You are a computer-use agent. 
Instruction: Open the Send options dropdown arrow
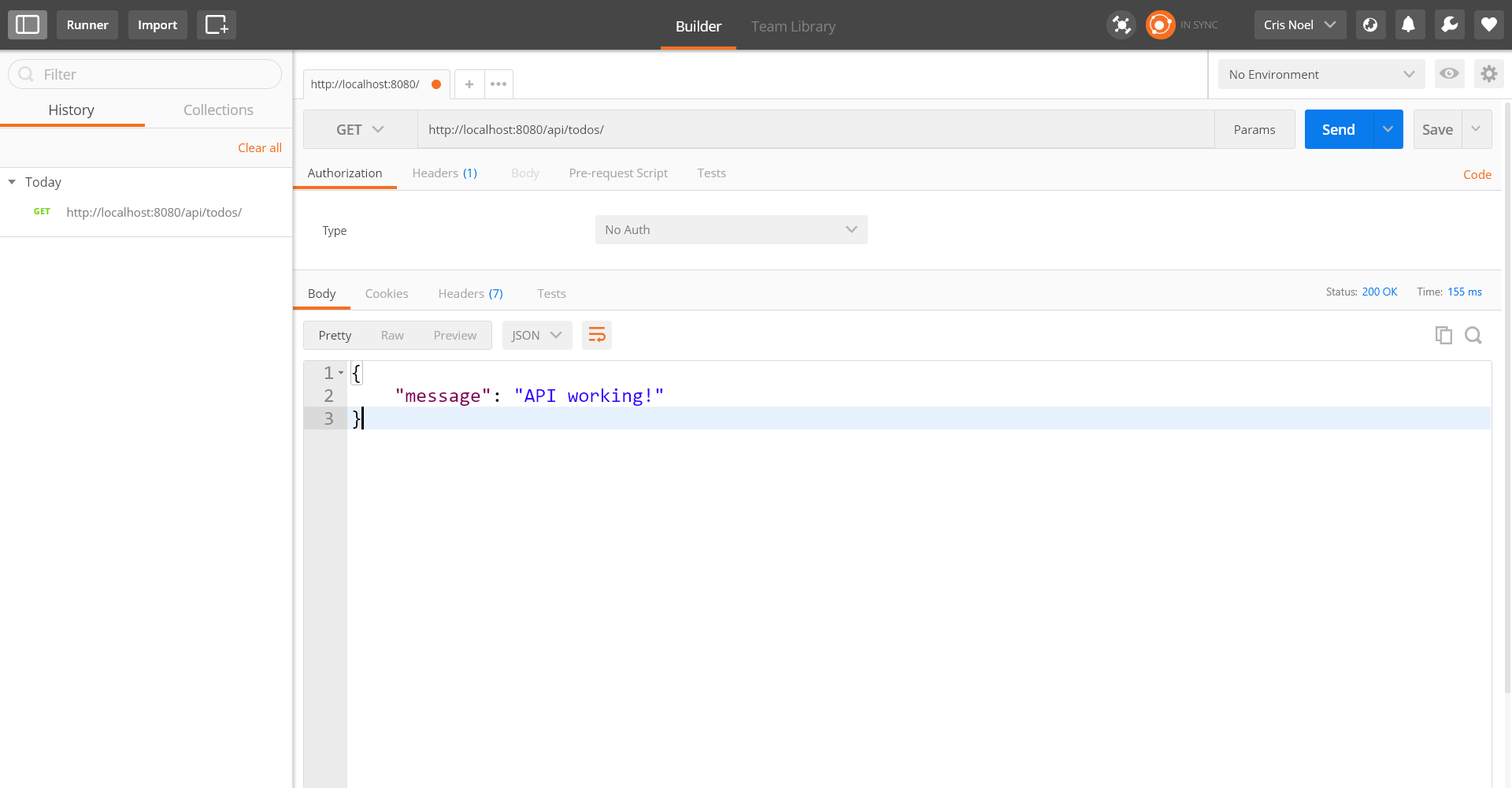coord(1388,129)
